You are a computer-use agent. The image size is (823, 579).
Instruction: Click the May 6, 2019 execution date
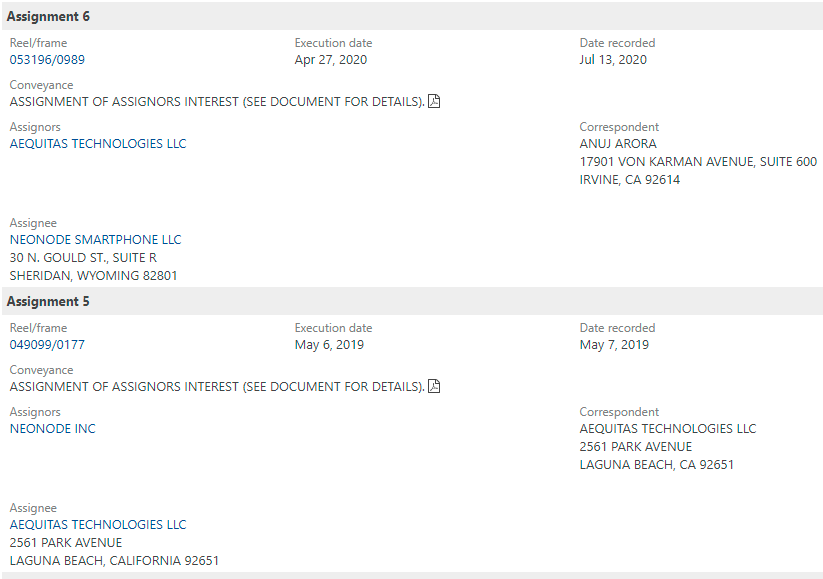(x=329, y=345)
